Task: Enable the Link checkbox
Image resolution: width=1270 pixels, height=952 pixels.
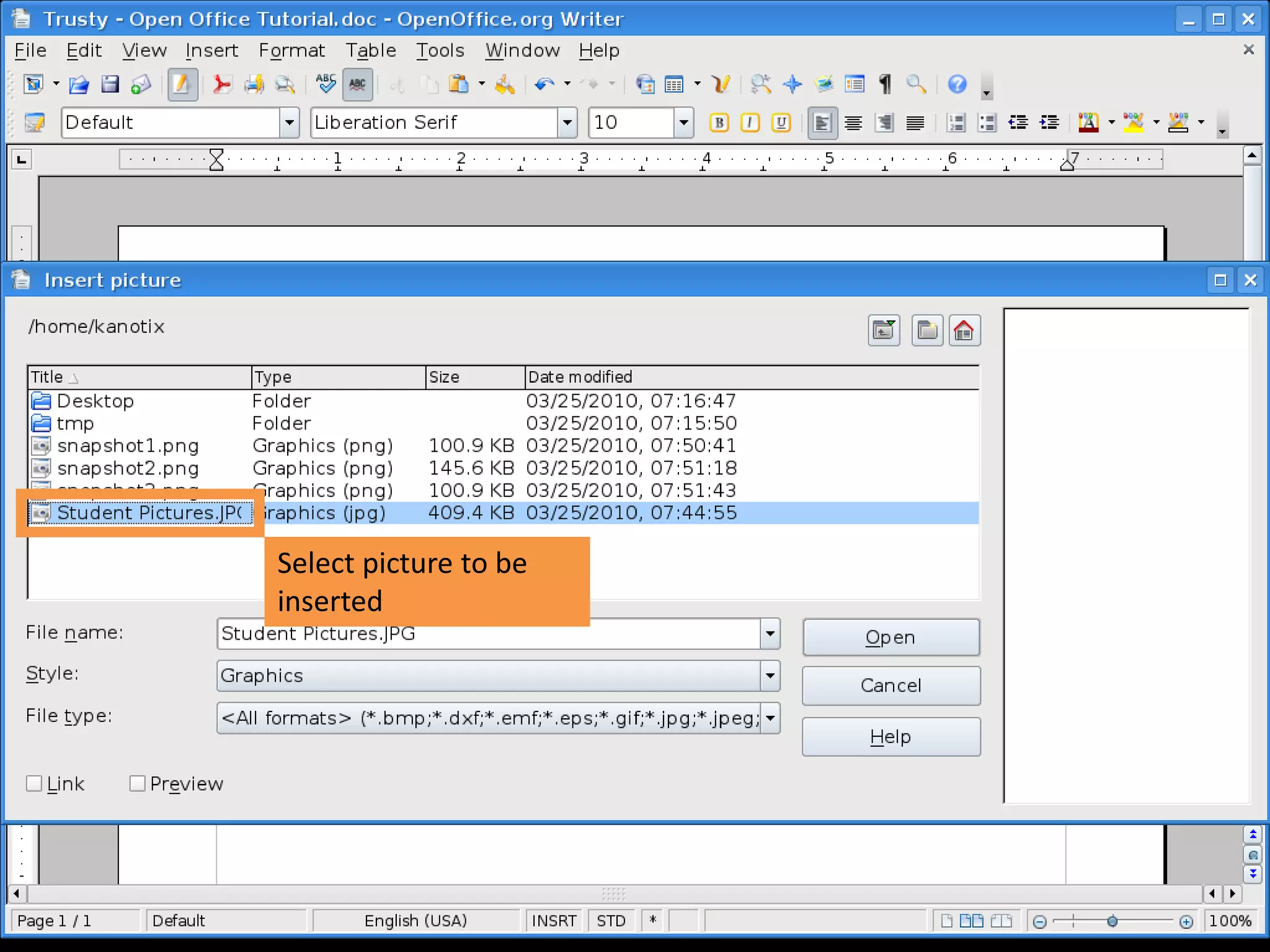Action: (x=35, y=783)
